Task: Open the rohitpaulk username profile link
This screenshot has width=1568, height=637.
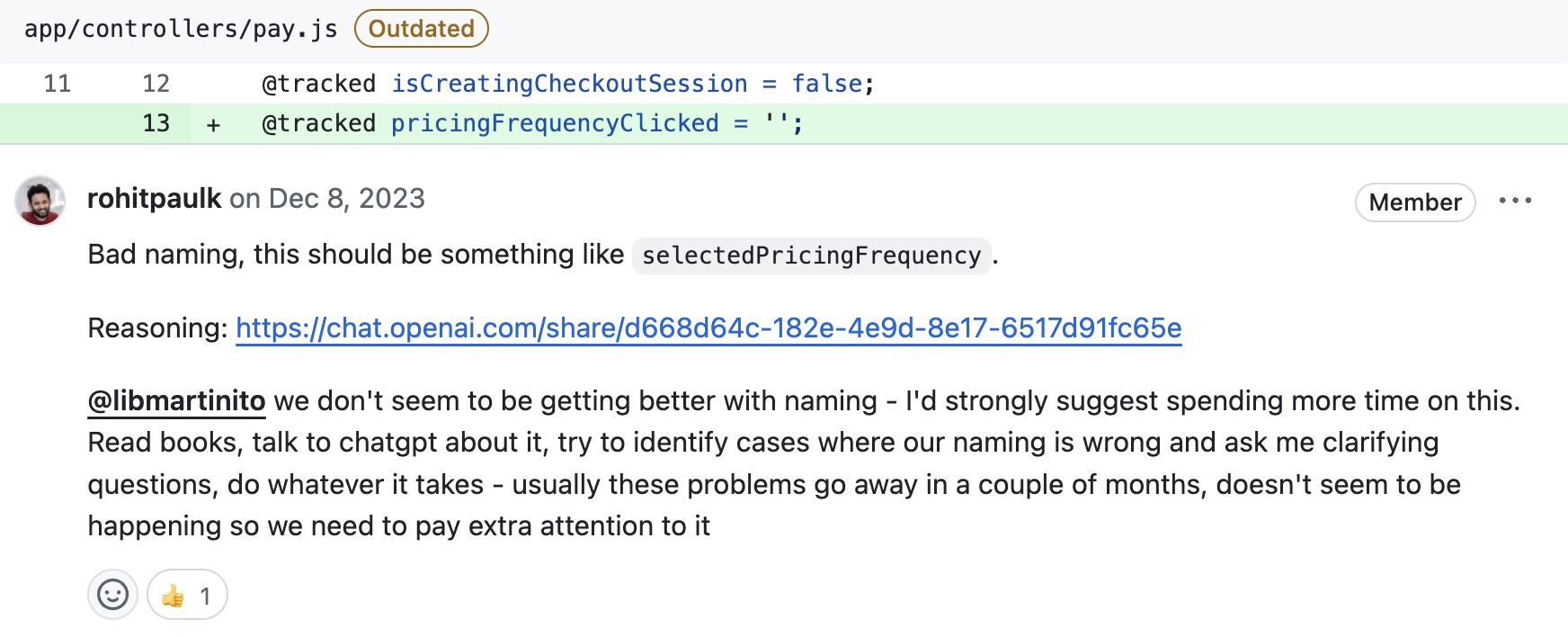Action: (154, 198)
